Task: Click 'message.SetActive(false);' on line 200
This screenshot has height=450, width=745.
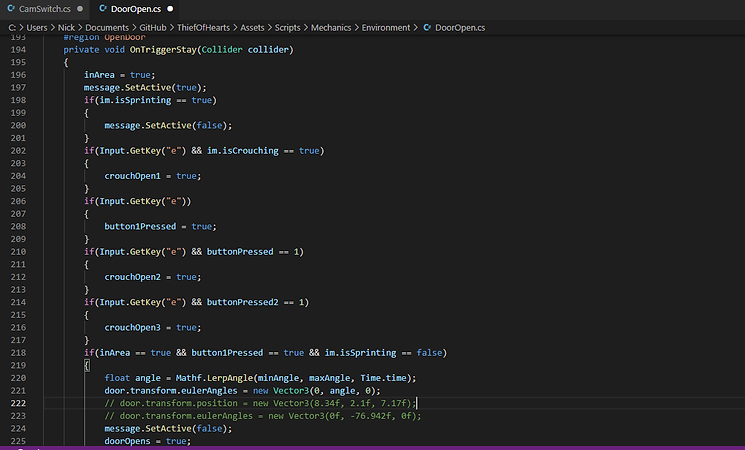Action: (168, 125)
